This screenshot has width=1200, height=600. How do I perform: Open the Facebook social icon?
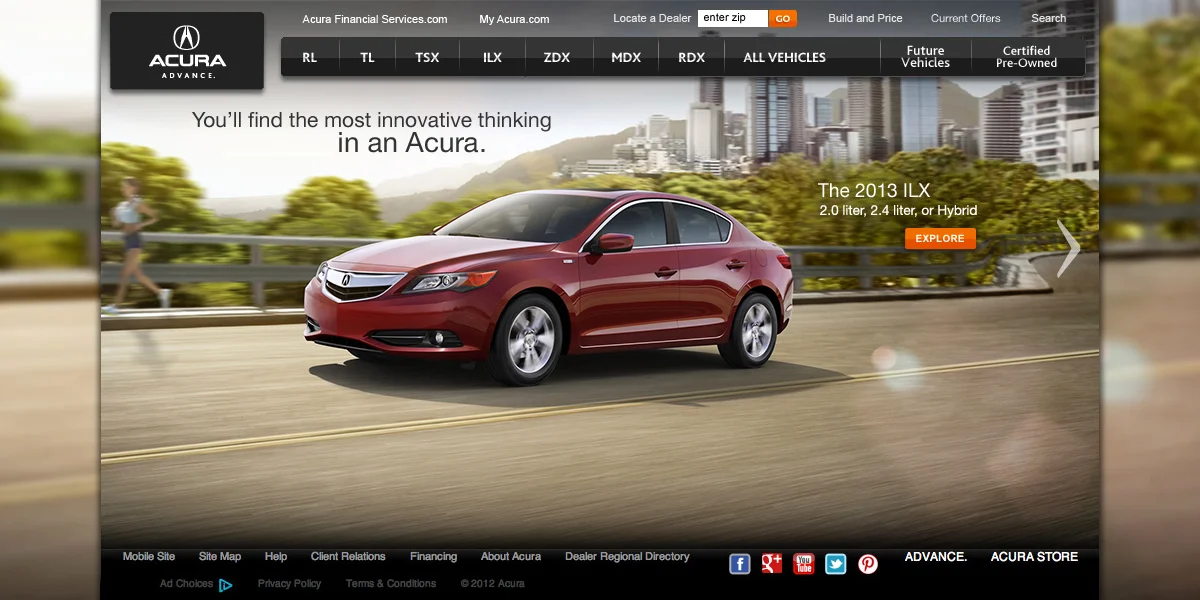740,564
